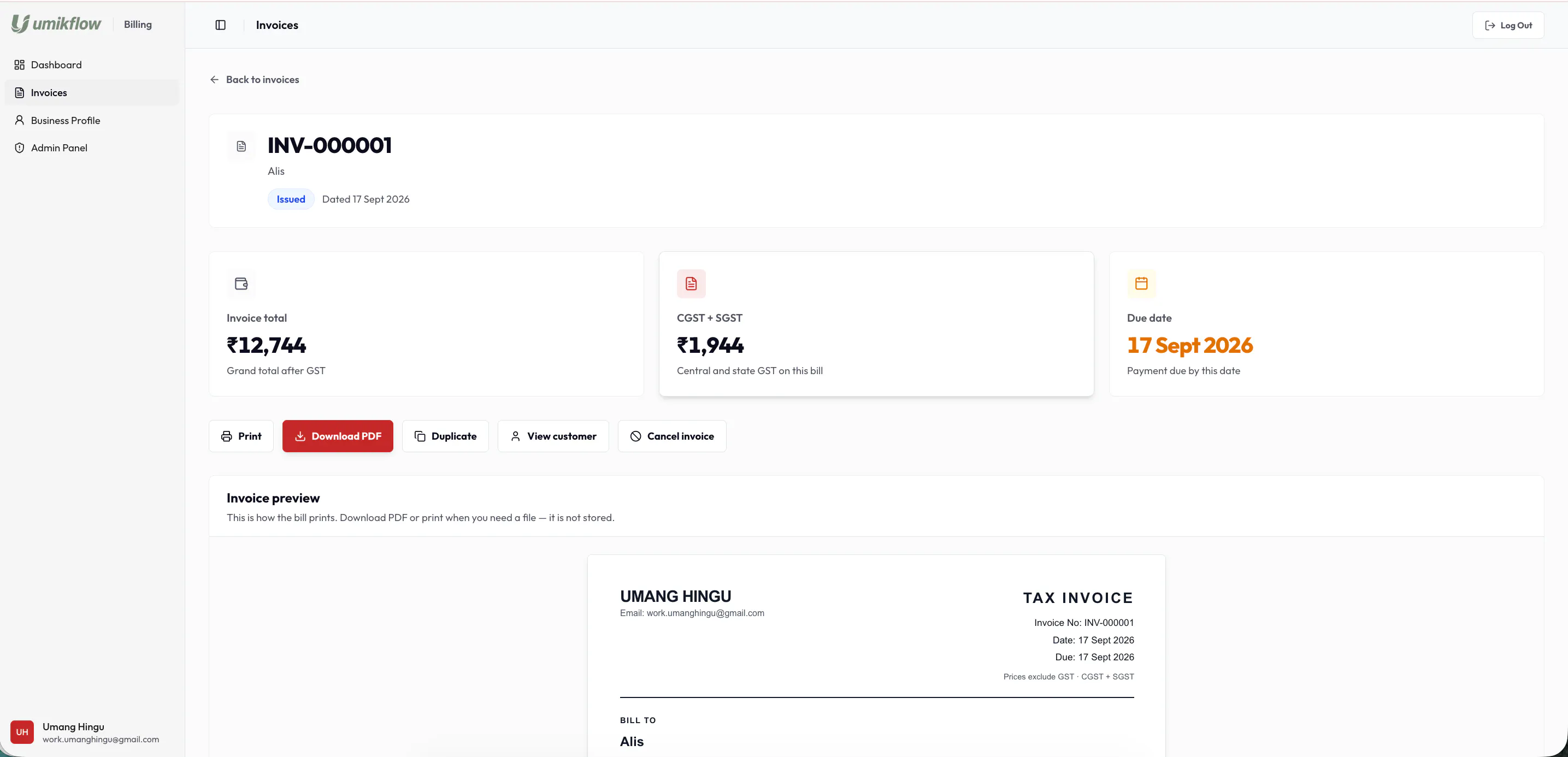Click the Admin Panel shield icon

coord(20,148)
